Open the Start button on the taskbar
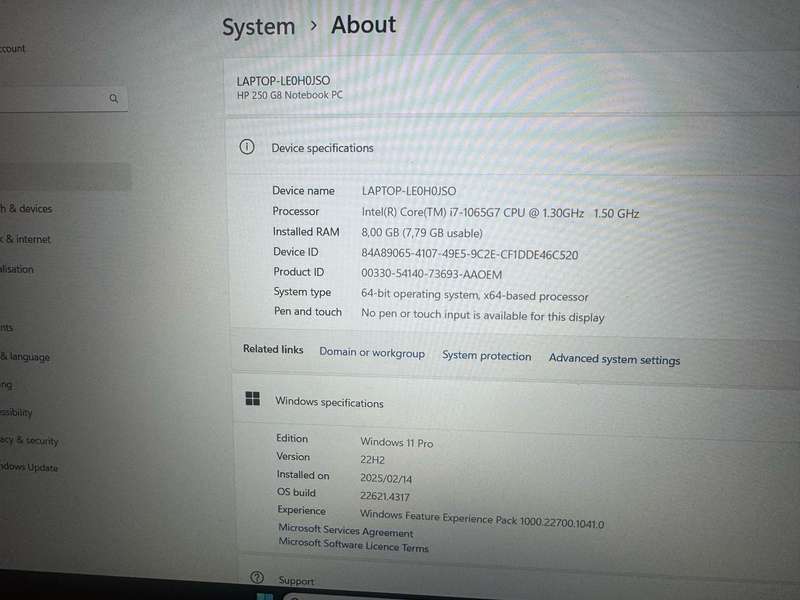 click(265, 596)
